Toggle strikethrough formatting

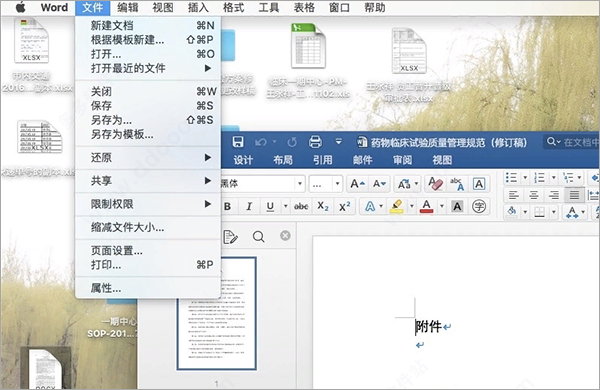pos(301,207)
